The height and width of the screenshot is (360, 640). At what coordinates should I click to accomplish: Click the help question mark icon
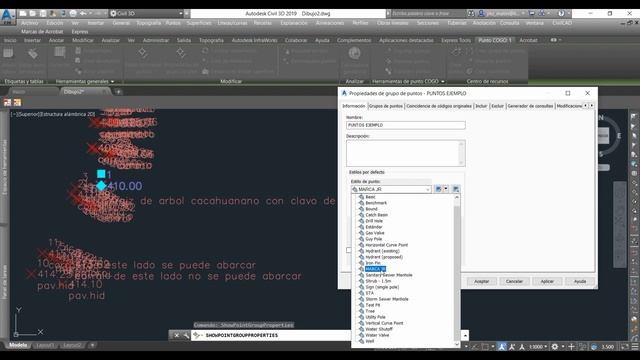coord(561,13)
